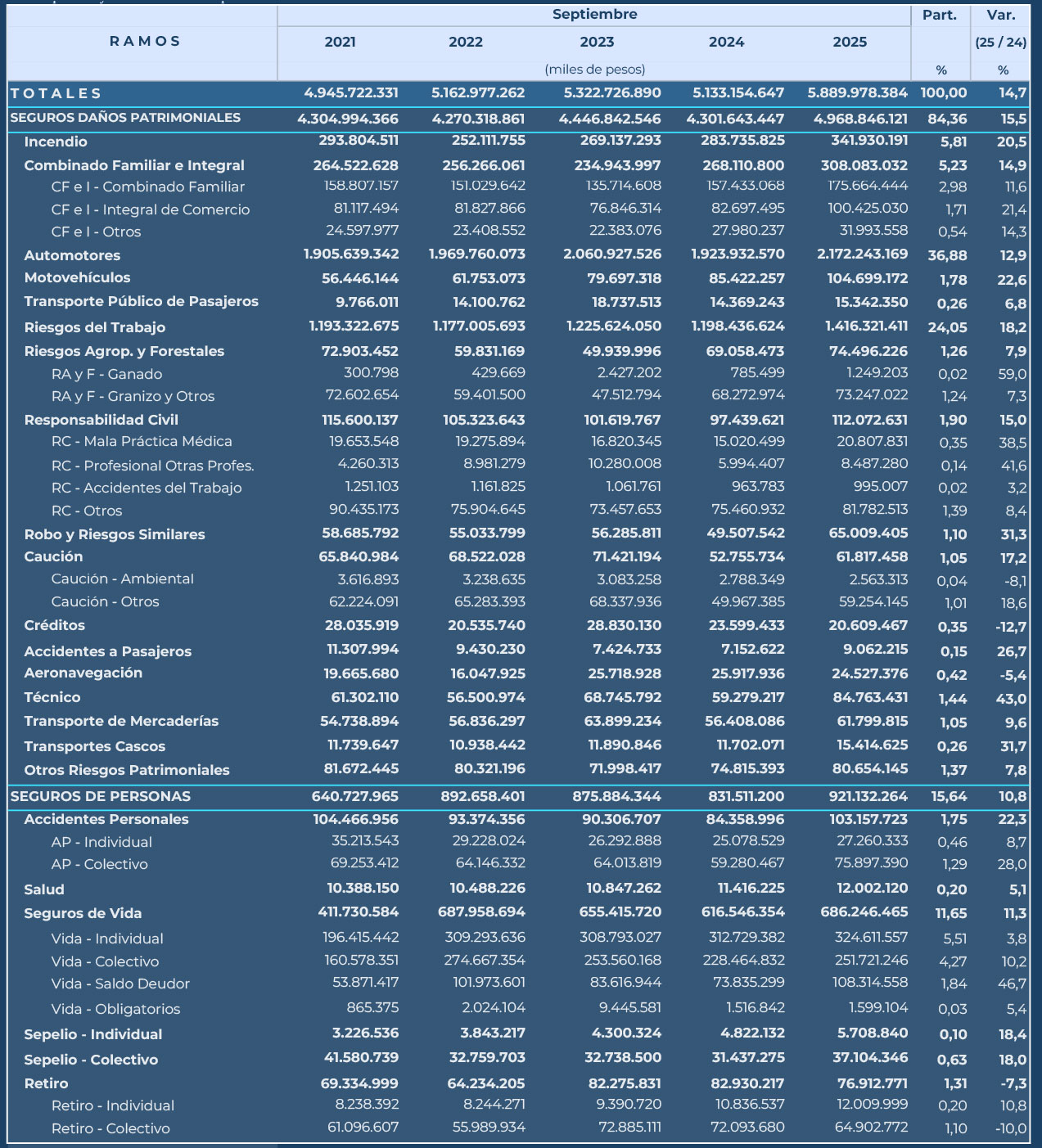Click the RAMOS column header
Screen dimensions: 1042x1148
click(x=145, y=42)
